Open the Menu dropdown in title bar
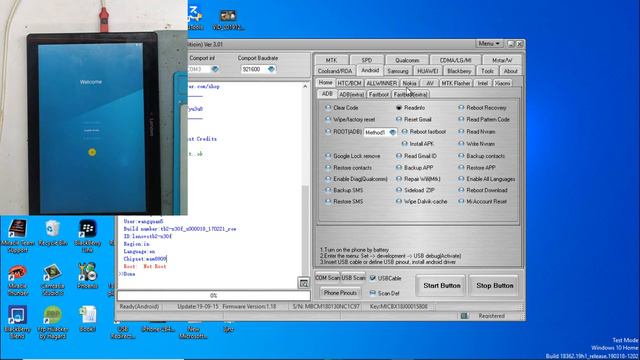 click(489, 44)
